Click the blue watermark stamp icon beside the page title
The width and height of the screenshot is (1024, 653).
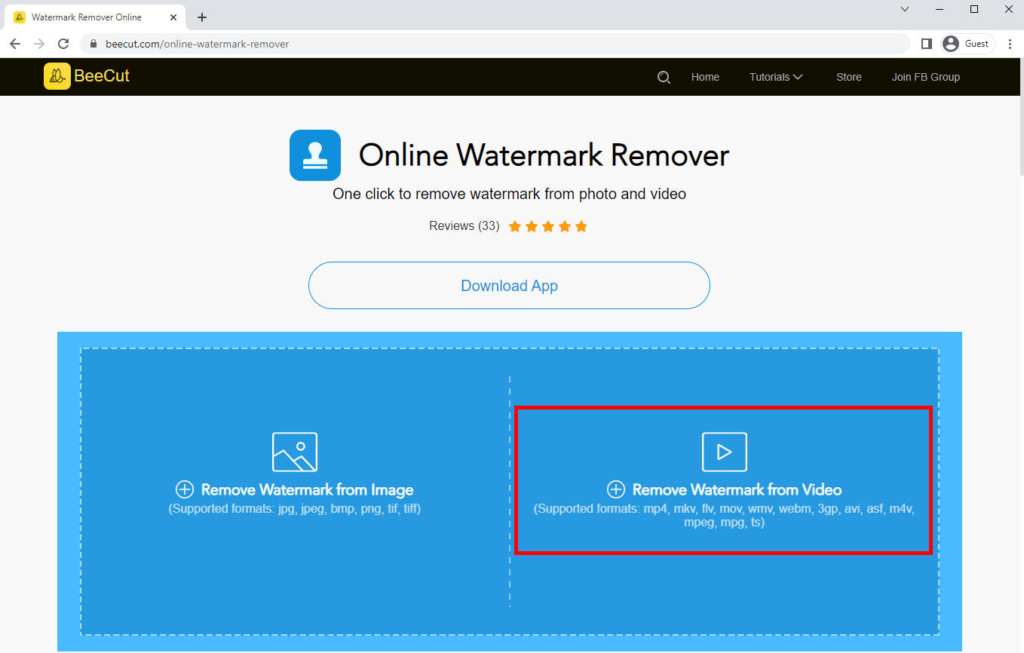click(315, 155)
